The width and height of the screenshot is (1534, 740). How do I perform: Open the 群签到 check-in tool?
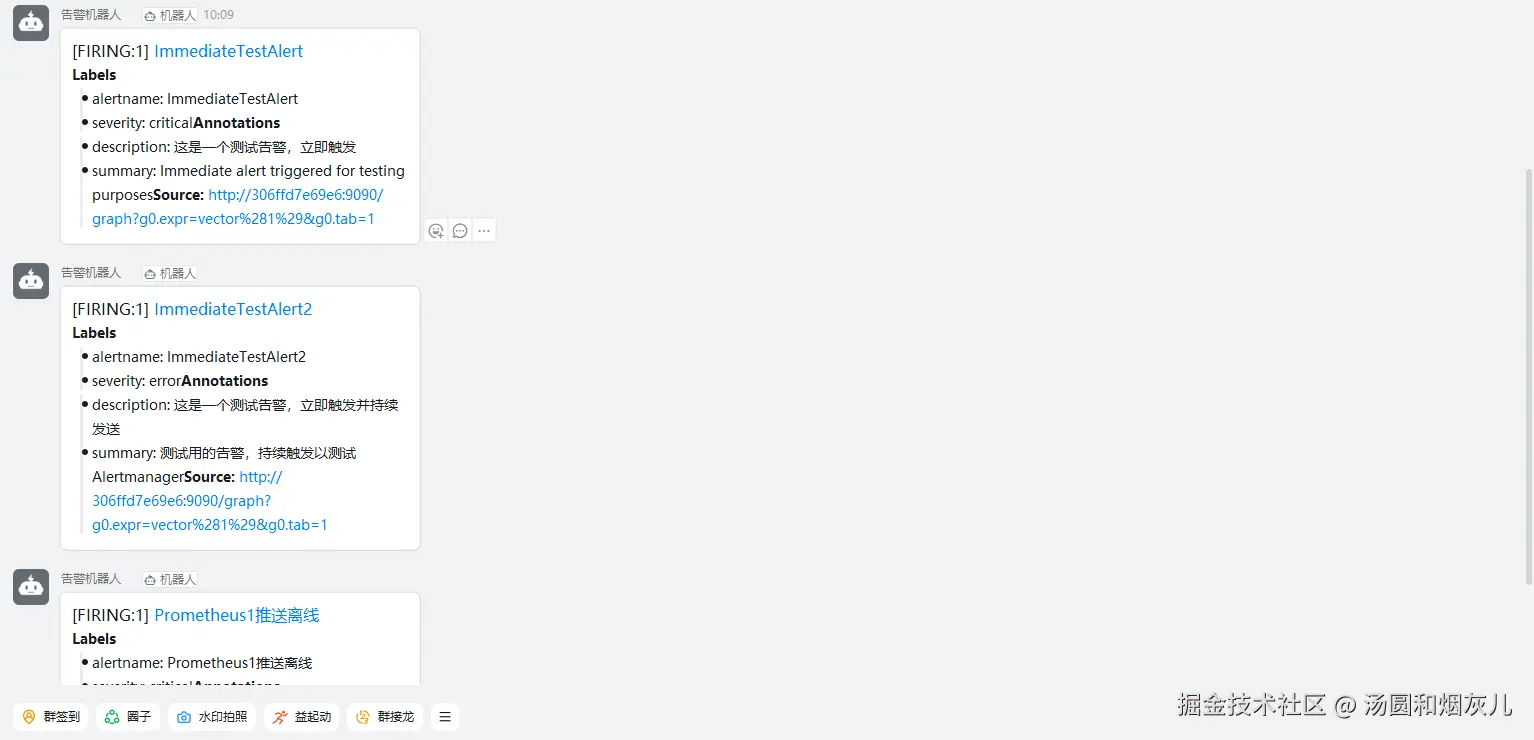pos(51,717)
